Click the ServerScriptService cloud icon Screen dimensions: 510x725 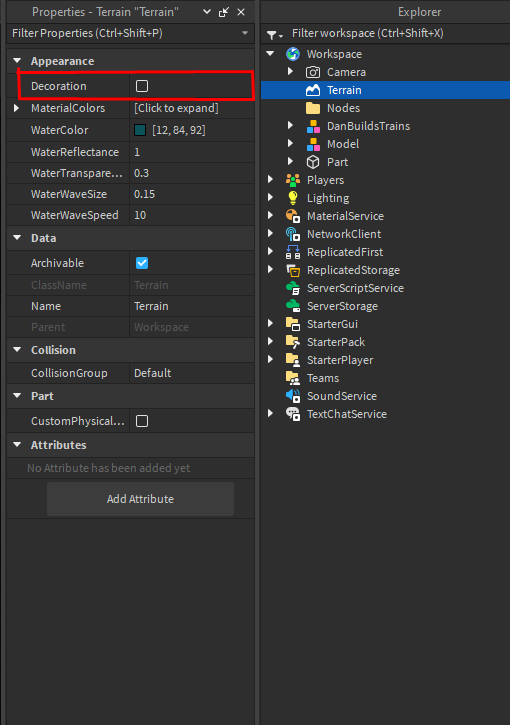pos(293,288)
